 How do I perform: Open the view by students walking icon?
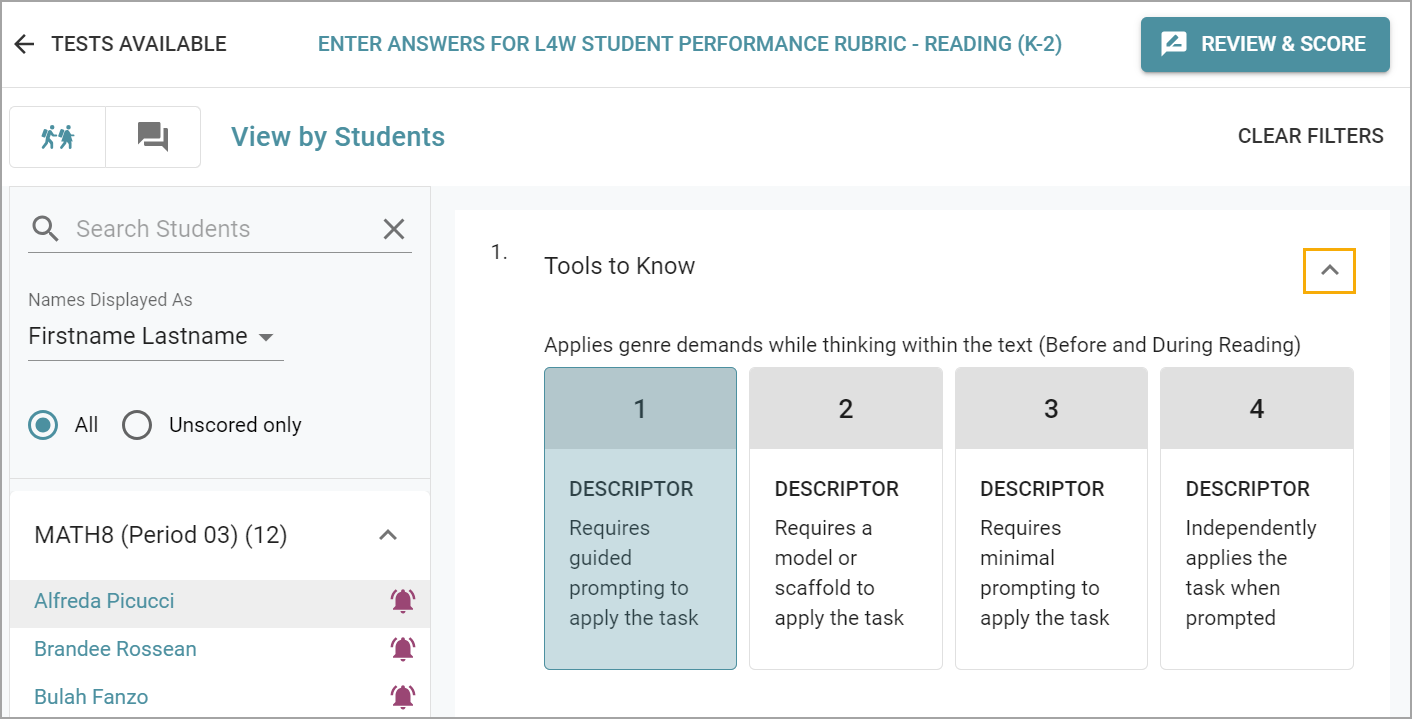click(58, 137)
